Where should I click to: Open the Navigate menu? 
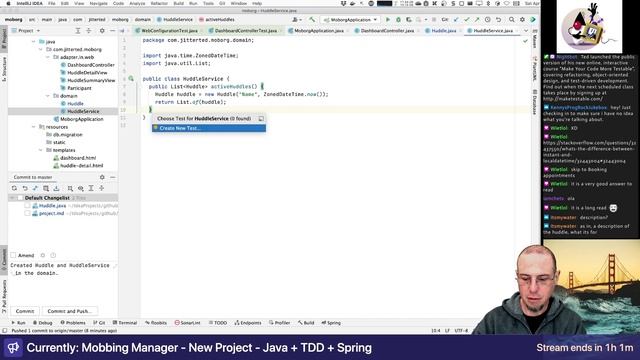tap(98, 3)
